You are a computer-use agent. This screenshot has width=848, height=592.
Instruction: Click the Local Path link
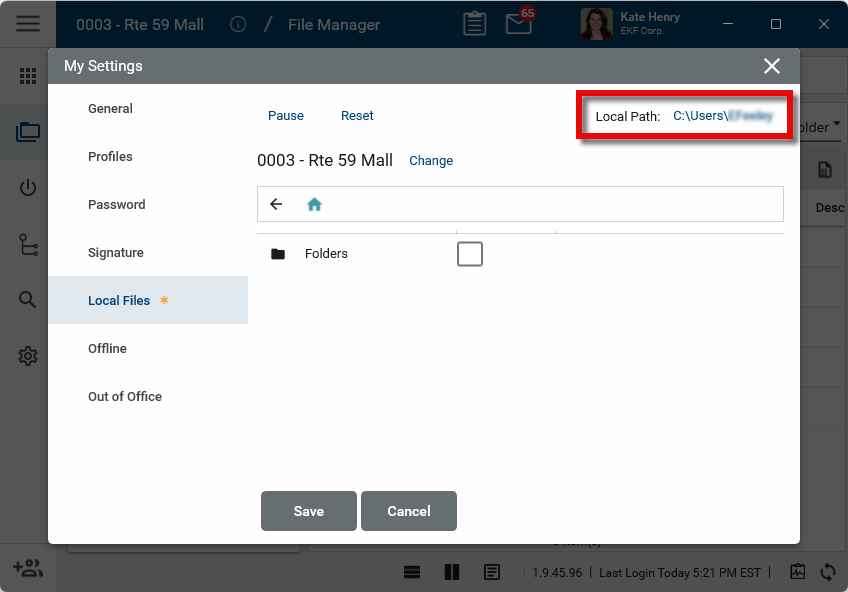tap(722, 116)
